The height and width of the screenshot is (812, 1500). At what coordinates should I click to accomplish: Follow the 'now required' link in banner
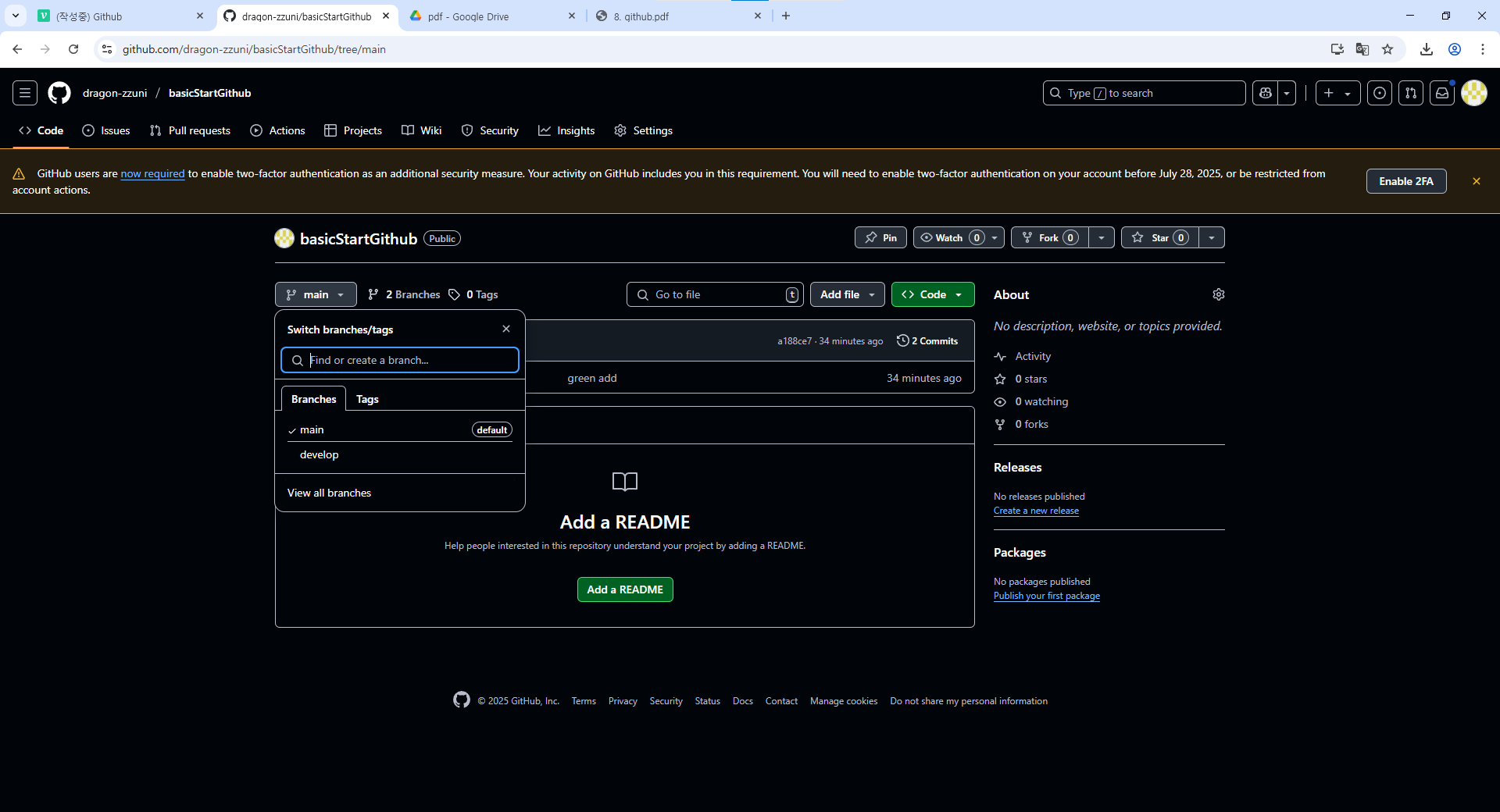tap(152, 173)
